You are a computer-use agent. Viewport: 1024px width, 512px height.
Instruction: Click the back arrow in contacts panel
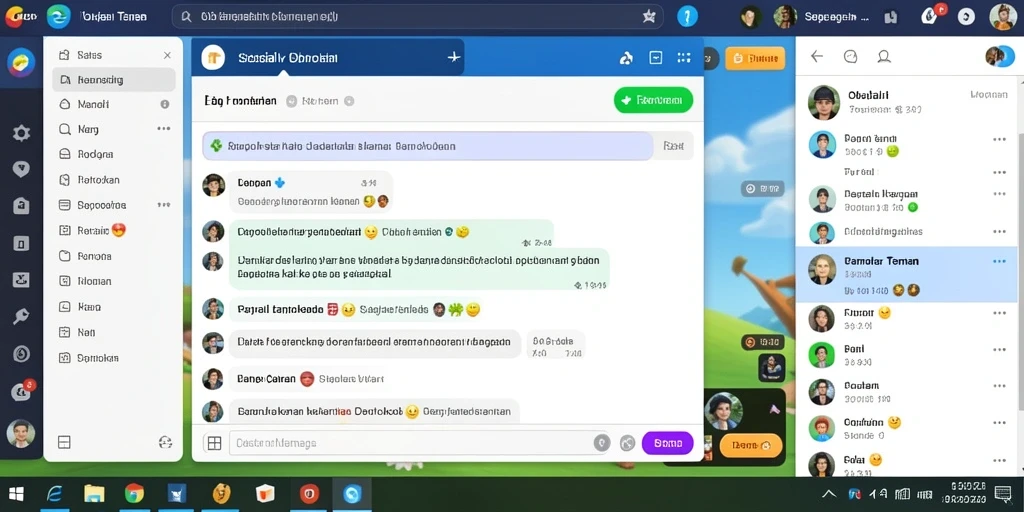817,56
